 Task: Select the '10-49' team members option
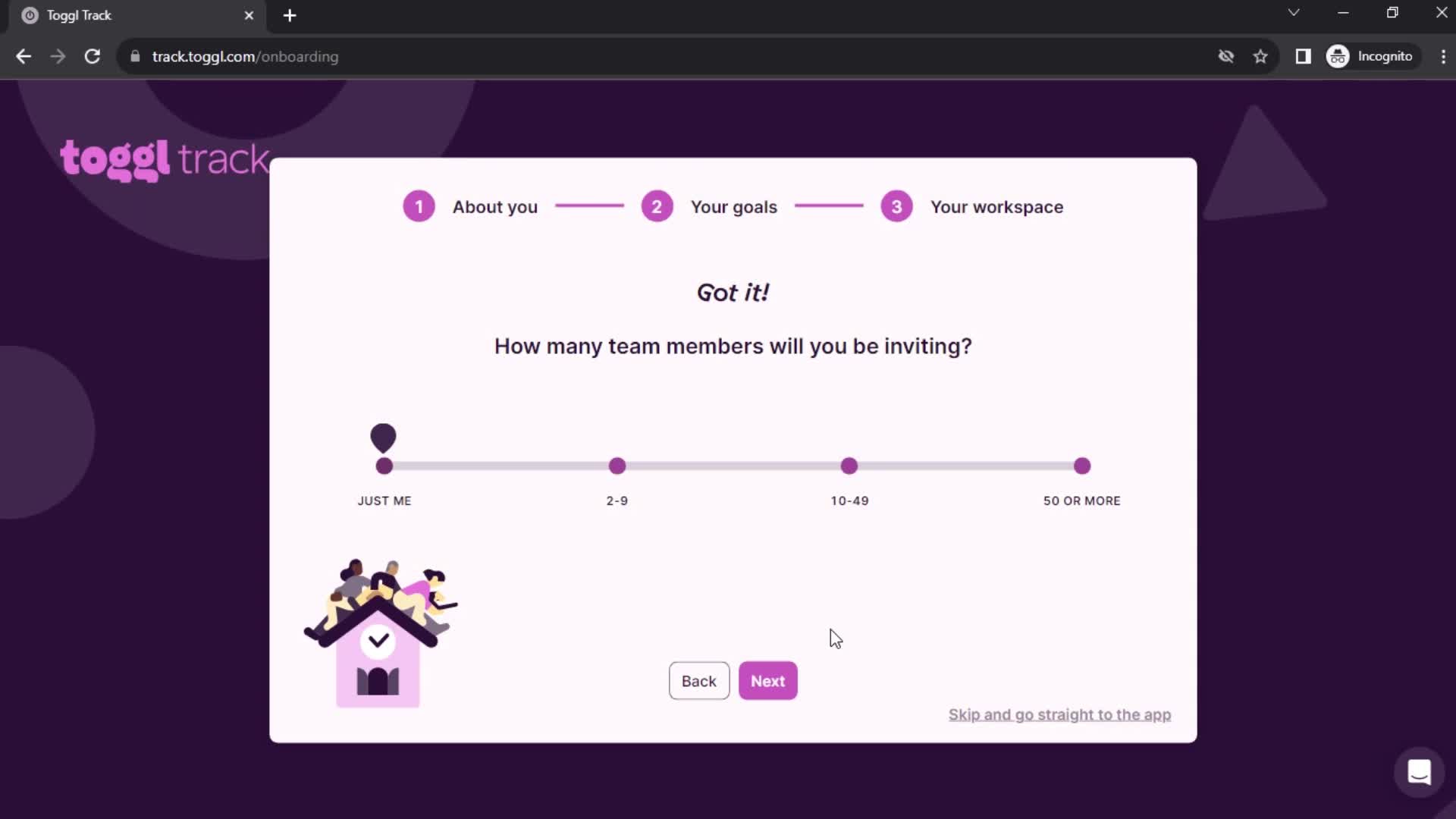point(849,465)
